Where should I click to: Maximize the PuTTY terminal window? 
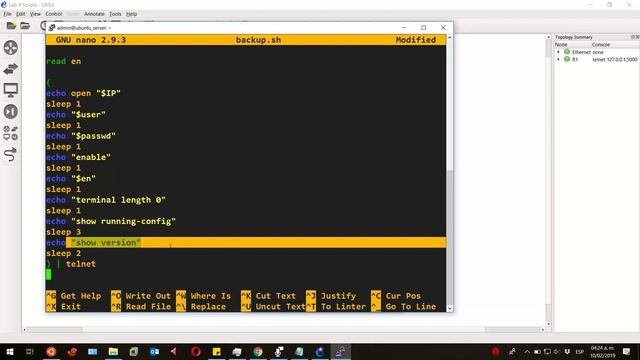point(424,28)
